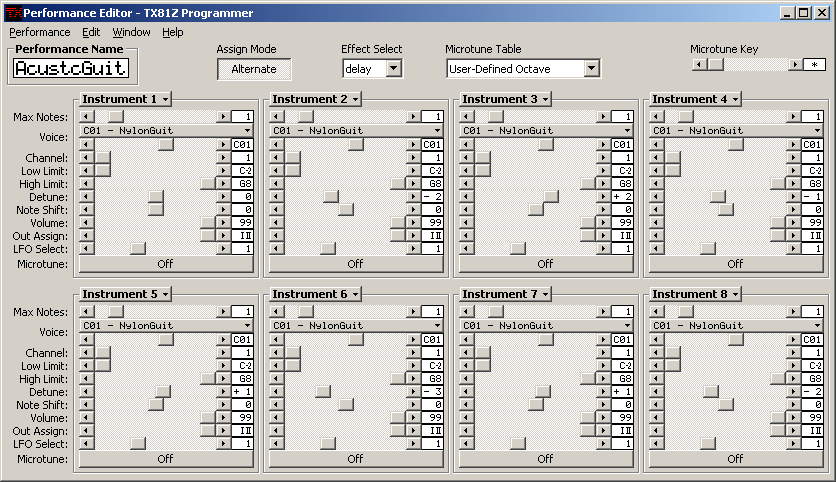Click Instrument 6 Detune slider thumb

tap(323, 392)
